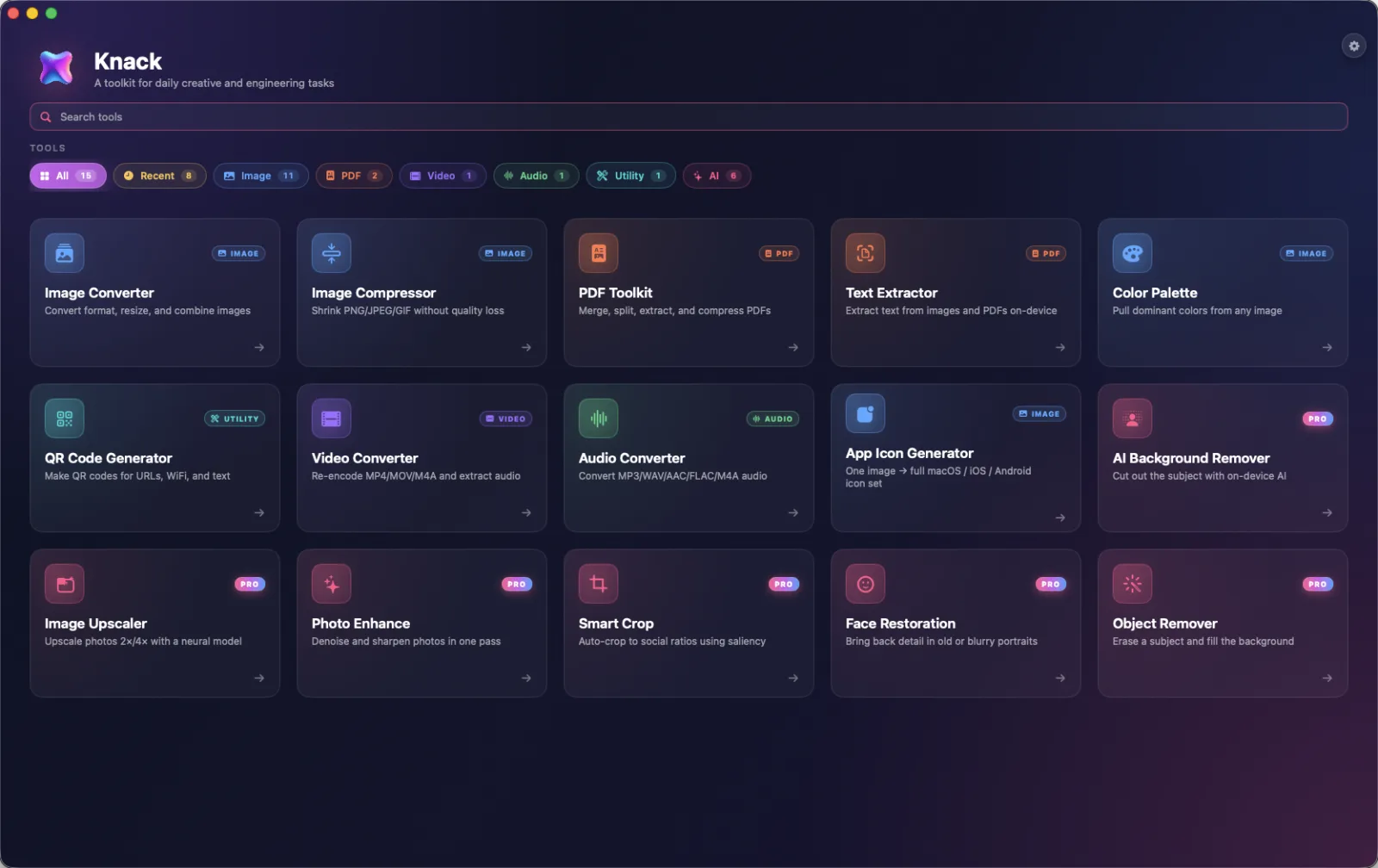The height and width of the screenshot is (868, 1378).
Task: Click the Face Restoration smiley icon
Action: 866,584
